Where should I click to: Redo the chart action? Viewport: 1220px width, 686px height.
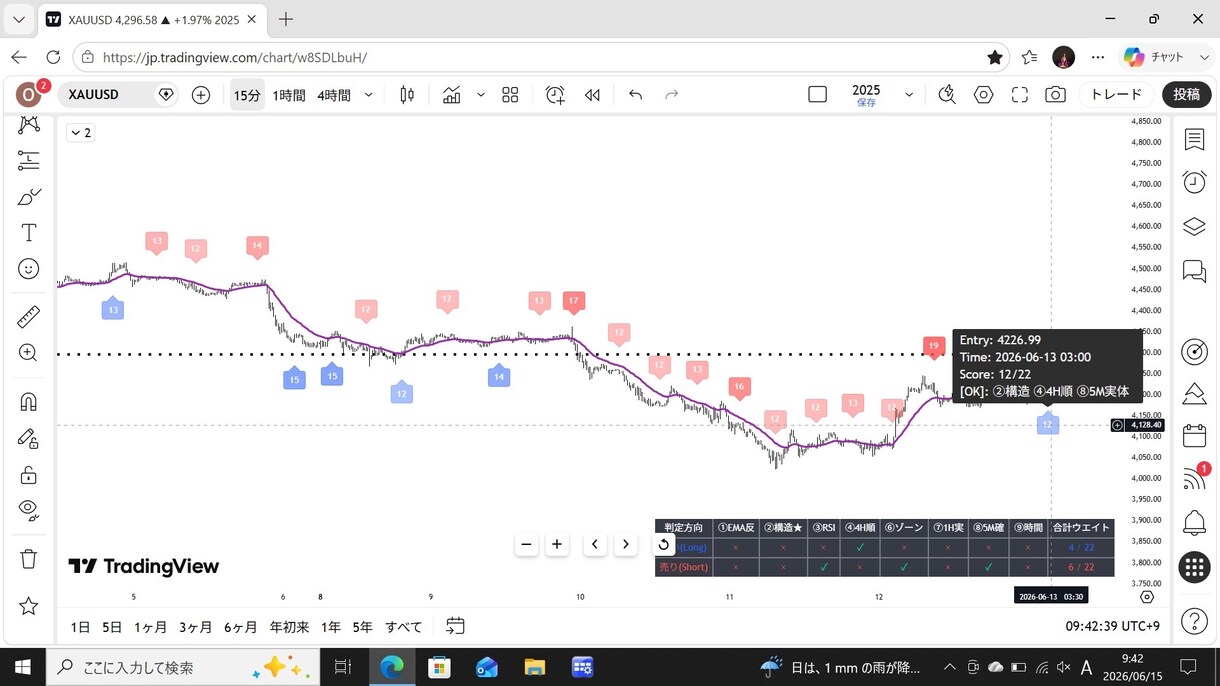pos(672,95)
